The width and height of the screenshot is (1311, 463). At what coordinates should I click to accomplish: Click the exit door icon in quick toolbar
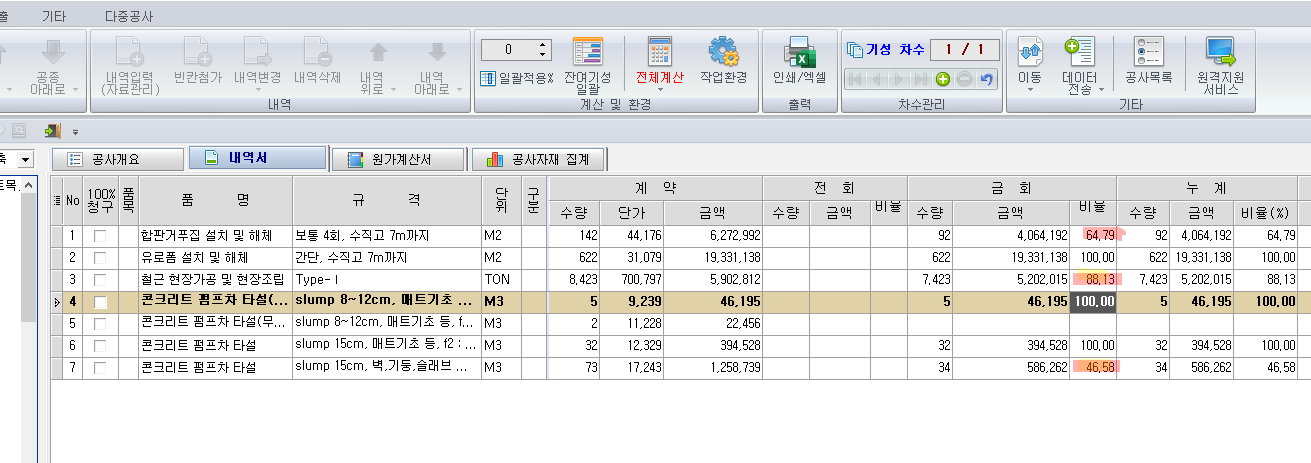pyautogui.click(x=52, y=130)
